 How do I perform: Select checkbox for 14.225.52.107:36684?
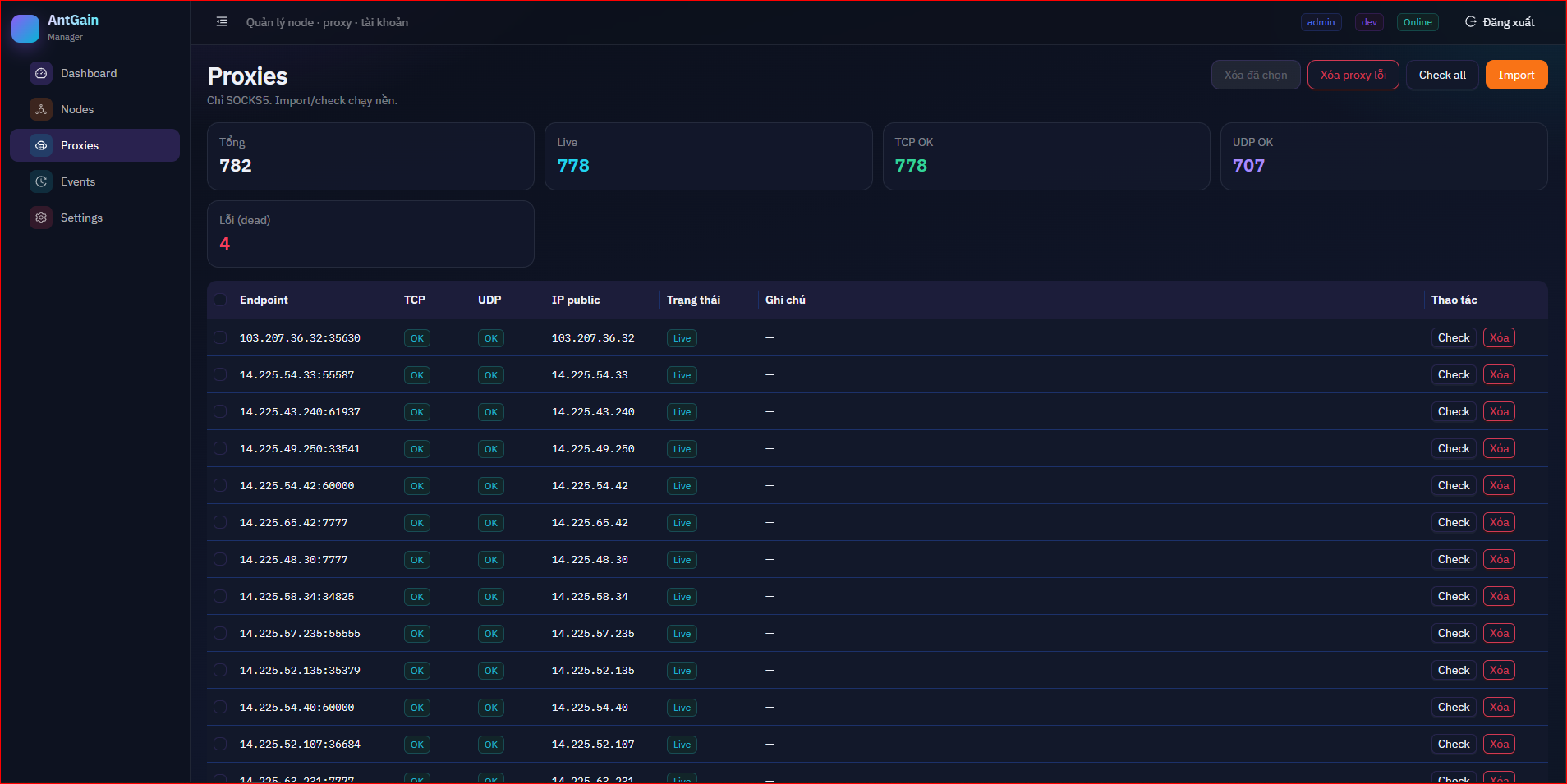pyautogui.click(x=220, y=744)
